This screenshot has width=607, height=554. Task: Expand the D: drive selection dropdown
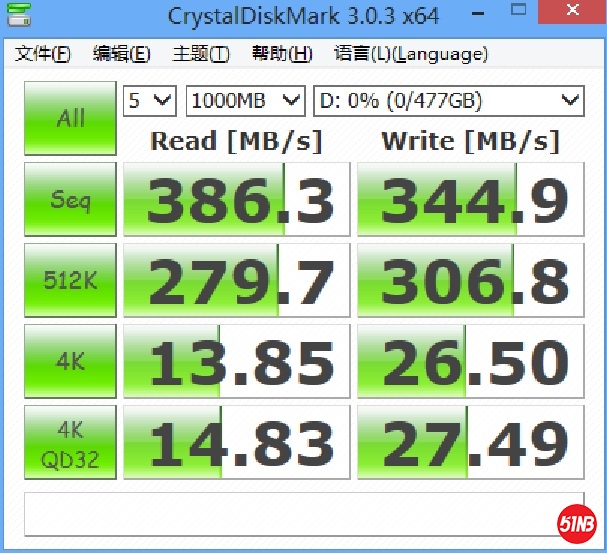click(447, 100)
